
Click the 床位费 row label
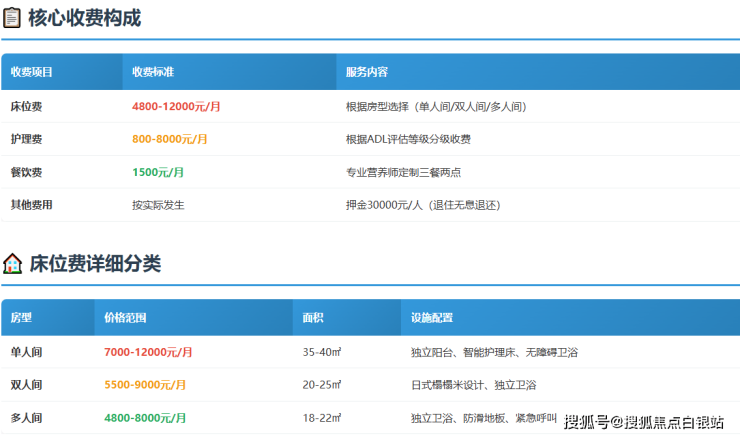point(26,106)
